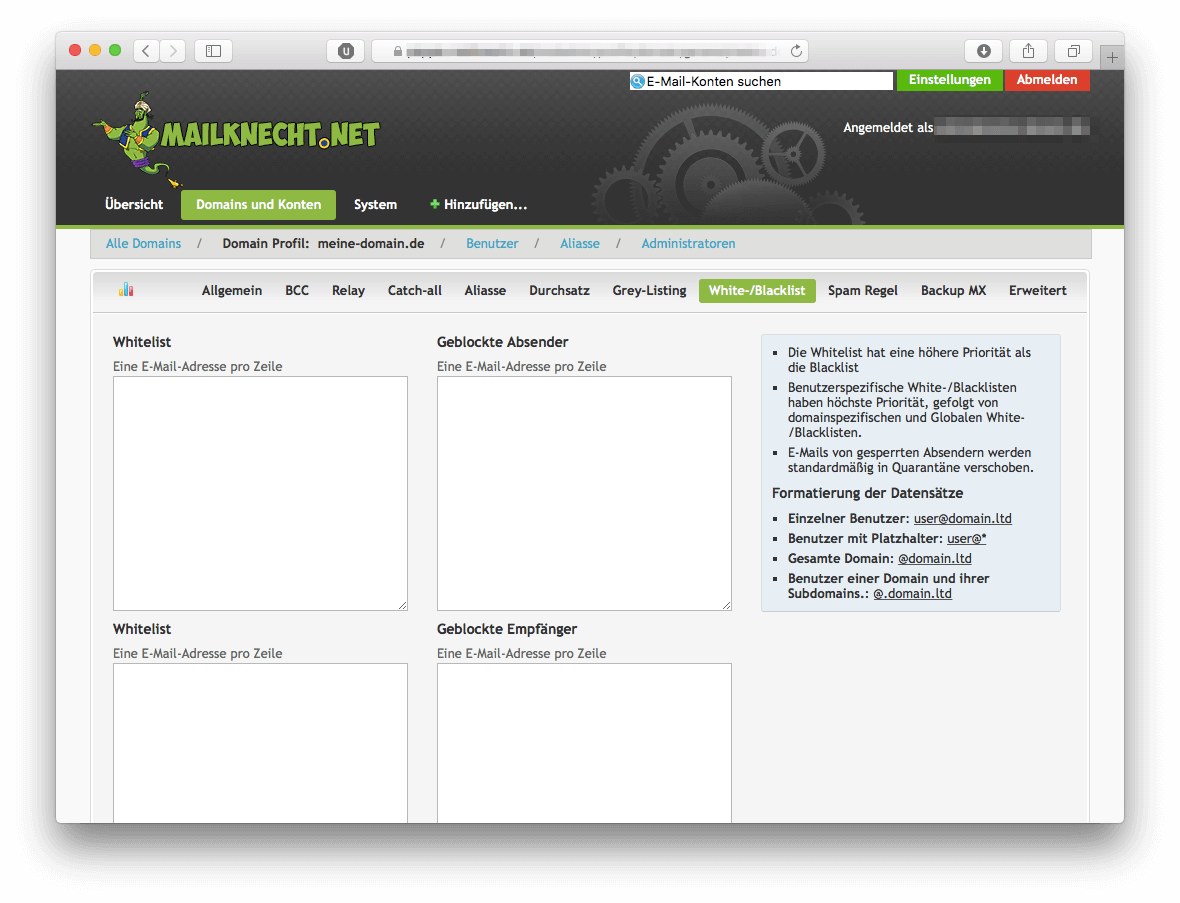
Task: Open the Hinzufügen... menu
Action: tap(478, 204)
